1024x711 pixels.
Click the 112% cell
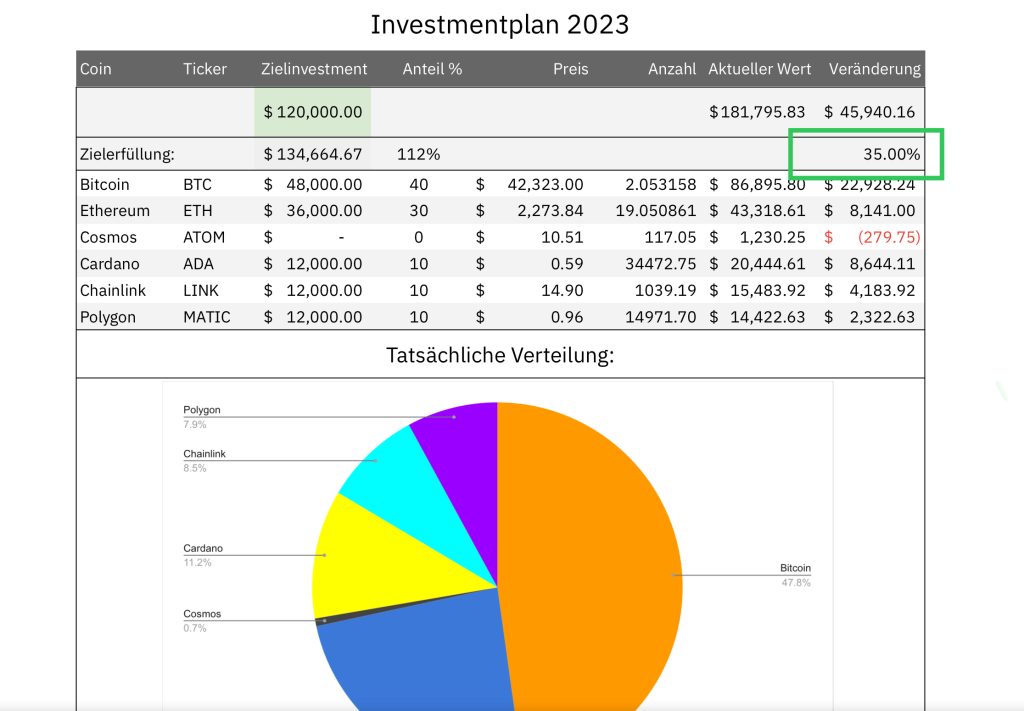click(419, 154)
